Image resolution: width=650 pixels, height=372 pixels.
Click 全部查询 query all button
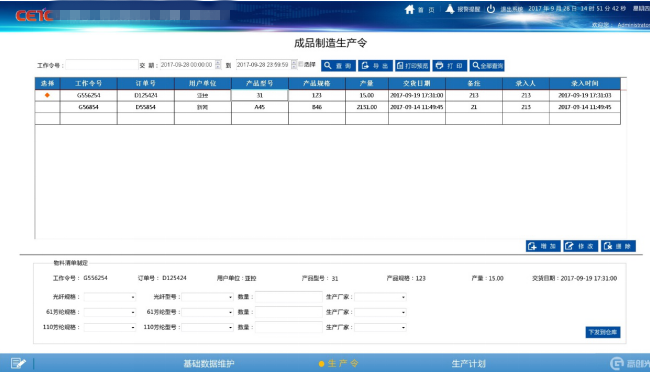point(487,66)
